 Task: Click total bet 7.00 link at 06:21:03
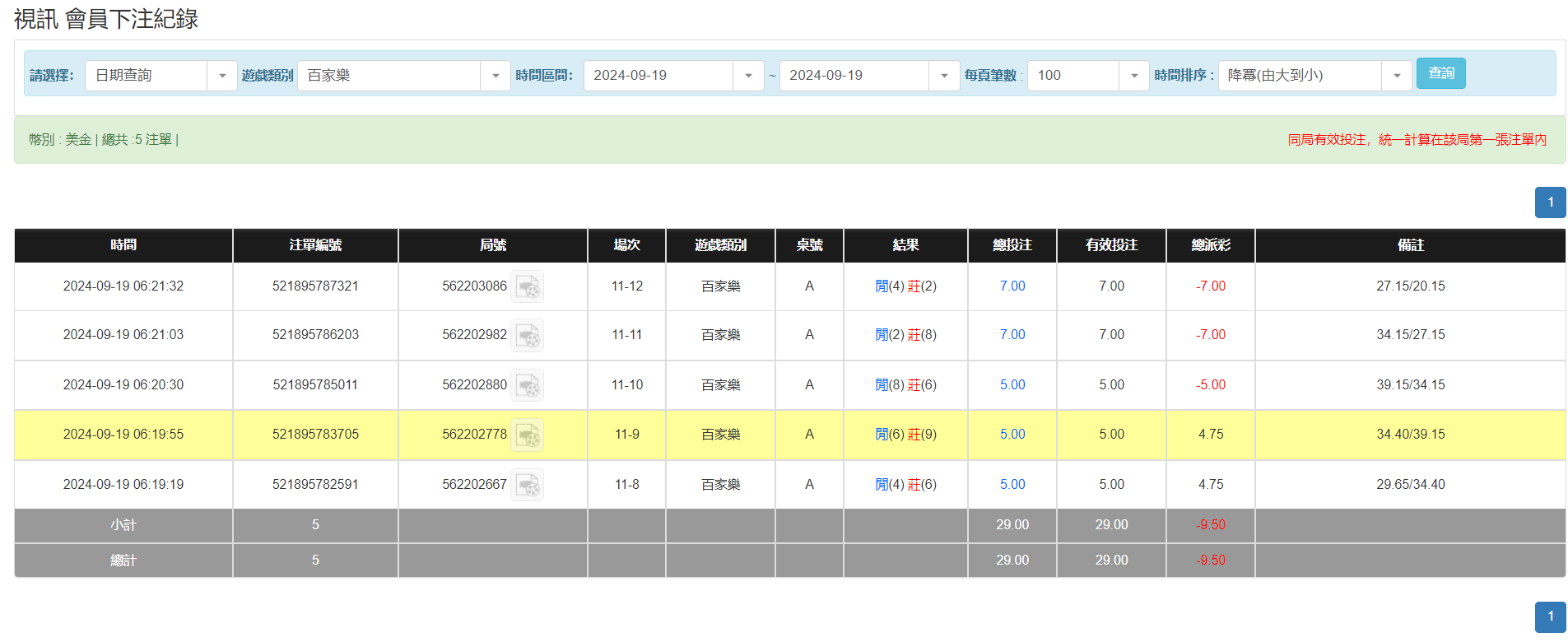tap(1012, 335)
